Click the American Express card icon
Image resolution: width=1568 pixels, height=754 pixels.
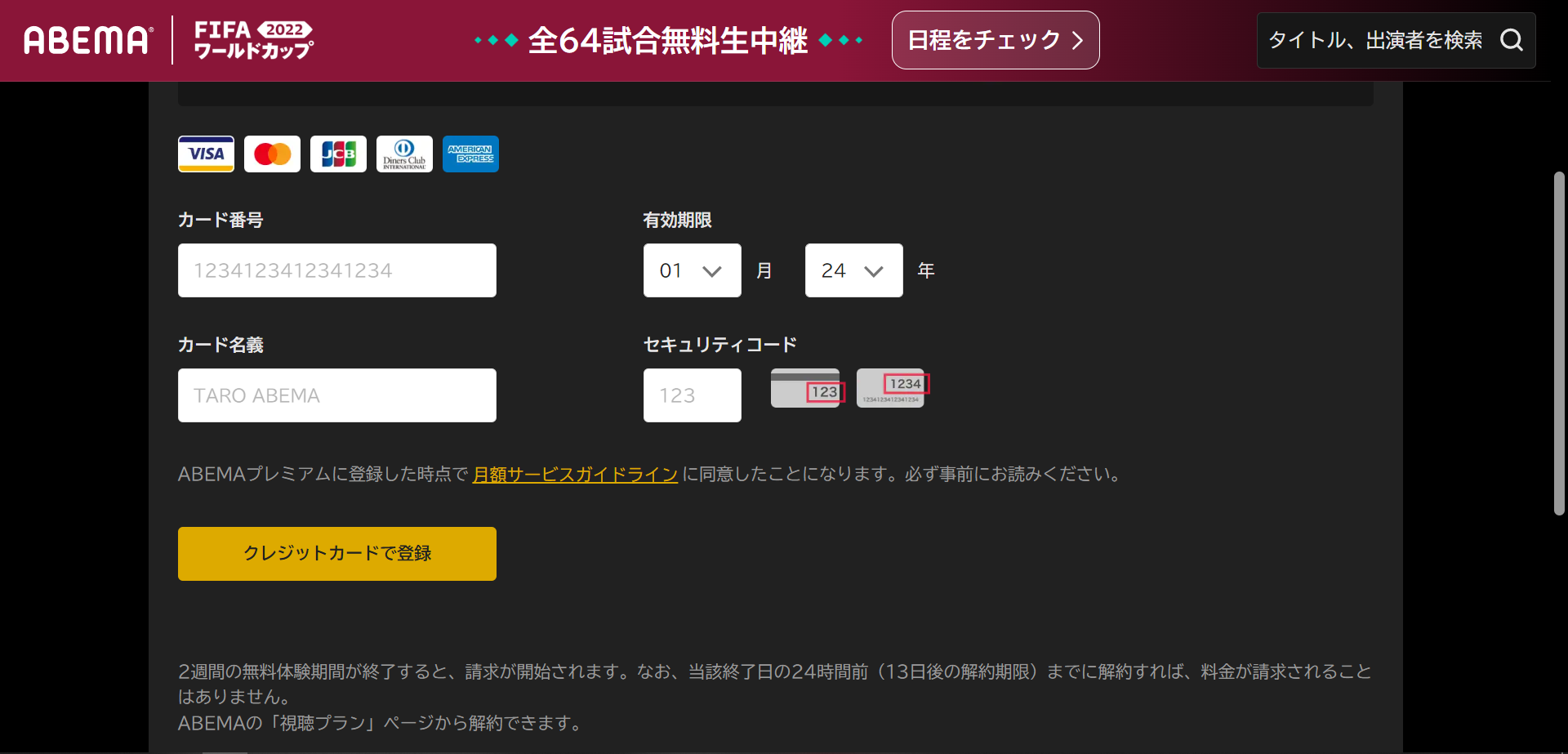[x=470, y=154]
